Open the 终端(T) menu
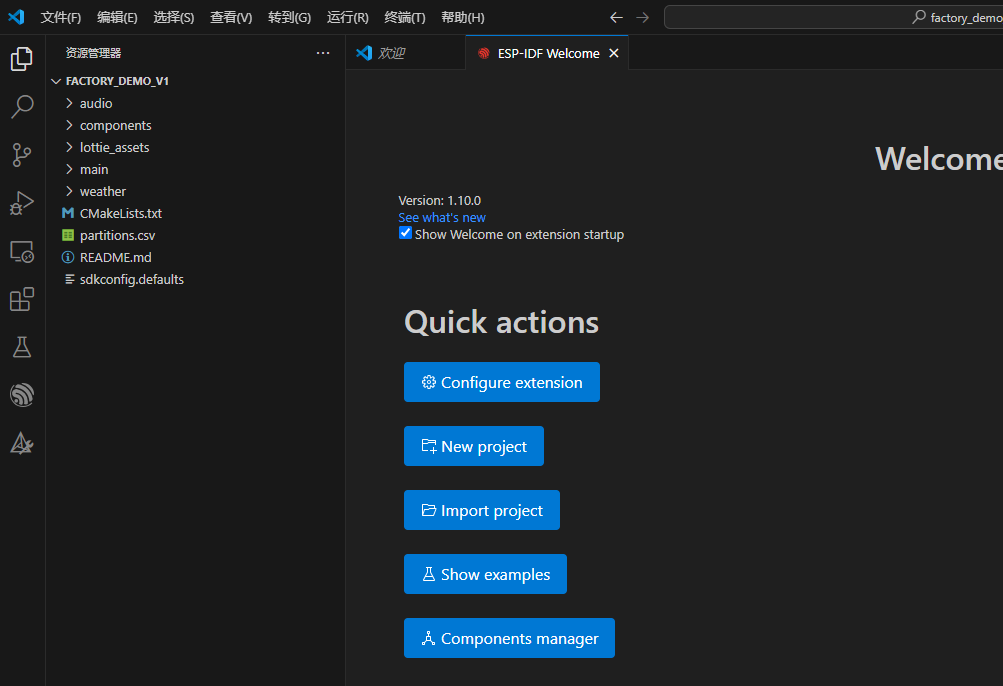 [405, 17]
